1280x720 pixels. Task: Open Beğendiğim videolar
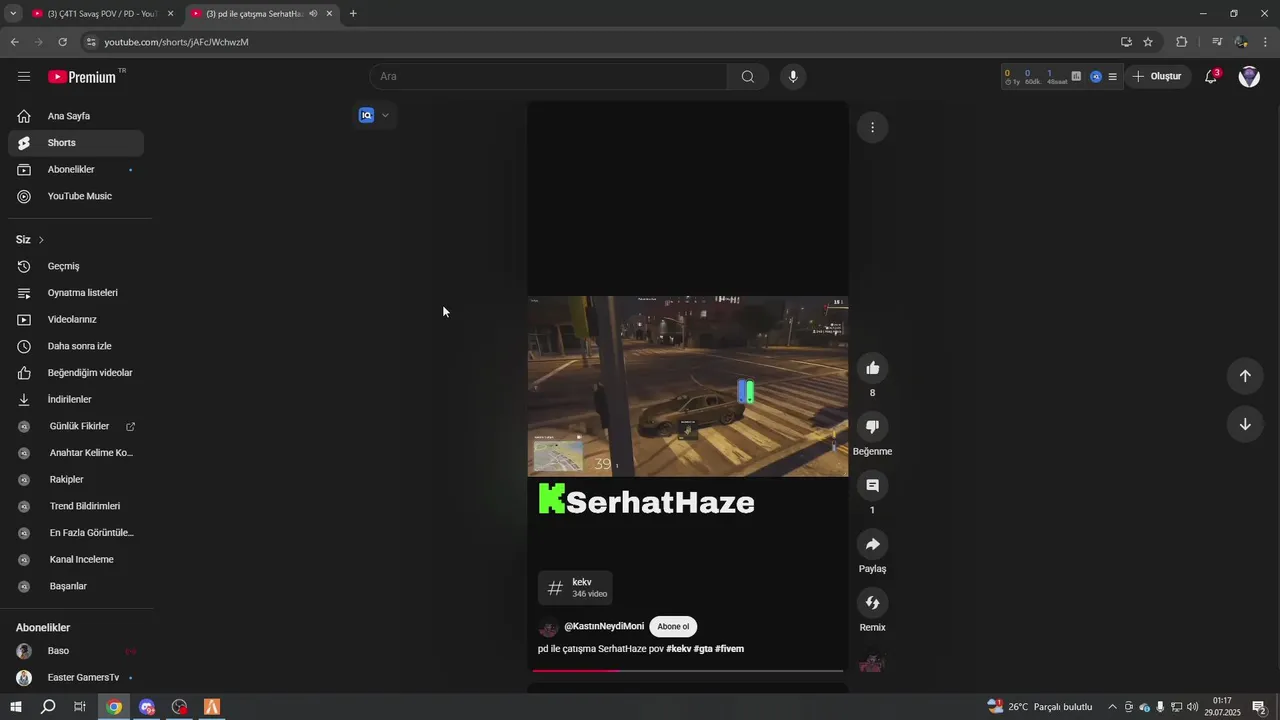pyautogui.click(x=76, y=373)
